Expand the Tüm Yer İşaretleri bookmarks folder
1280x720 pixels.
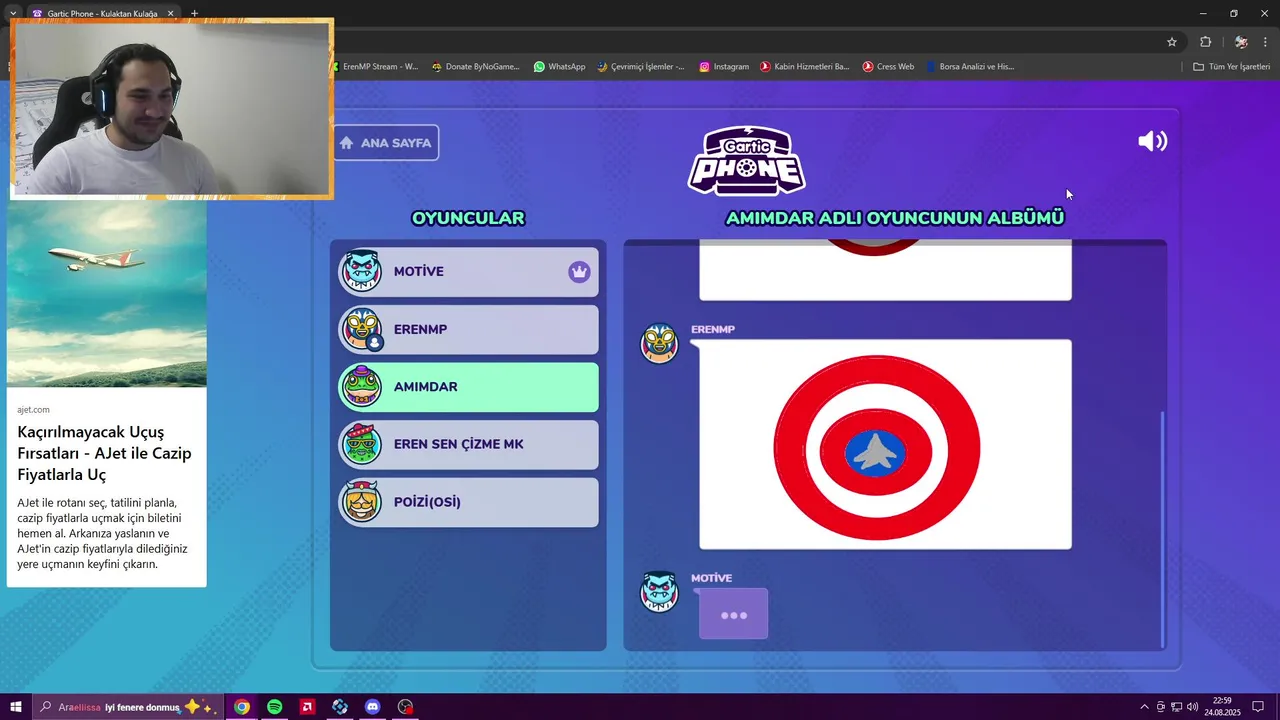tap(1231, 66)
